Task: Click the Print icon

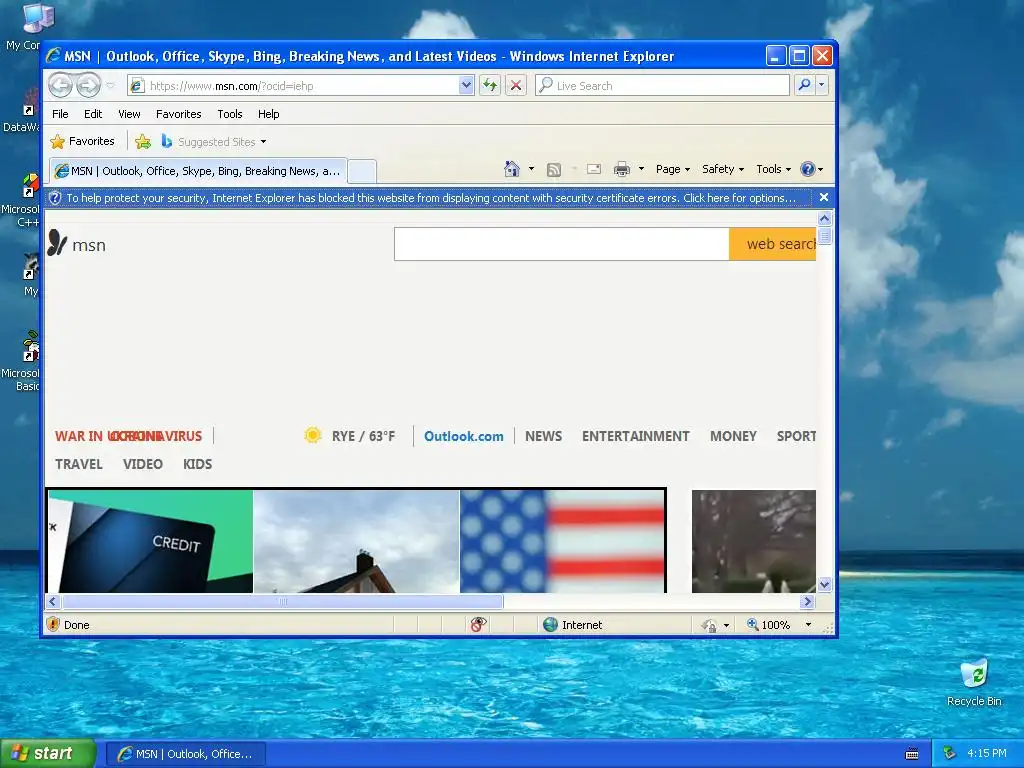Action: 622,169
